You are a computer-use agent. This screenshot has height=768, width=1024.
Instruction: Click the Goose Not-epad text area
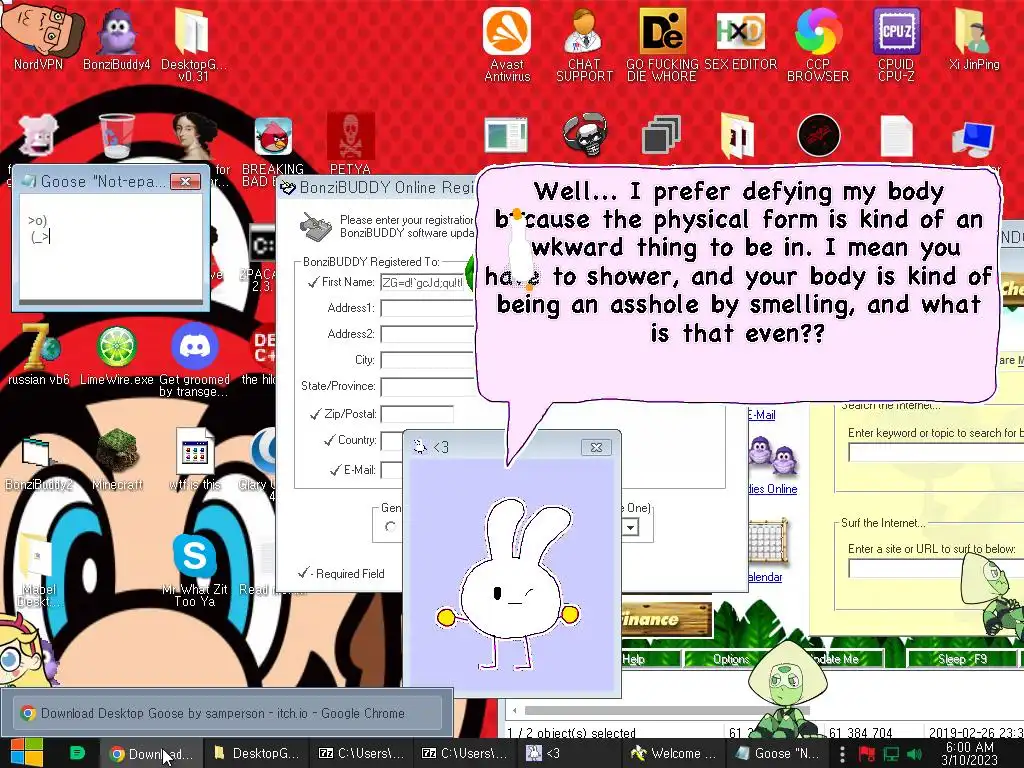(x=110, y=247)
